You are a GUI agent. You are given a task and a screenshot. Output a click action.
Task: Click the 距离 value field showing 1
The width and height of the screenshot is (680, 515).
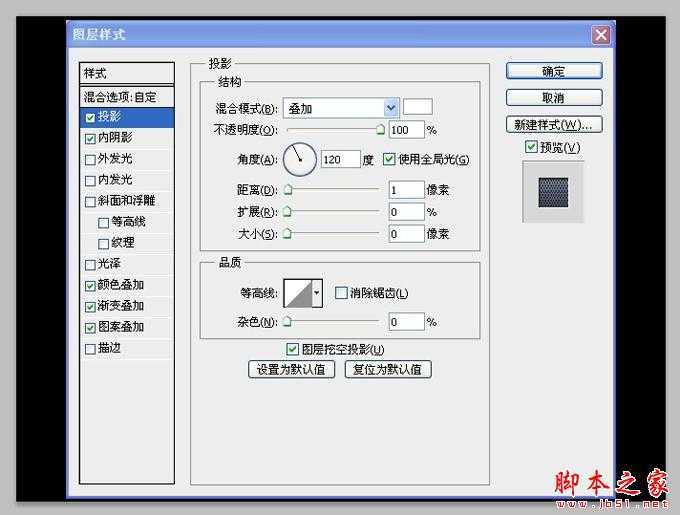pyautogui.click(x=406, y=190)
